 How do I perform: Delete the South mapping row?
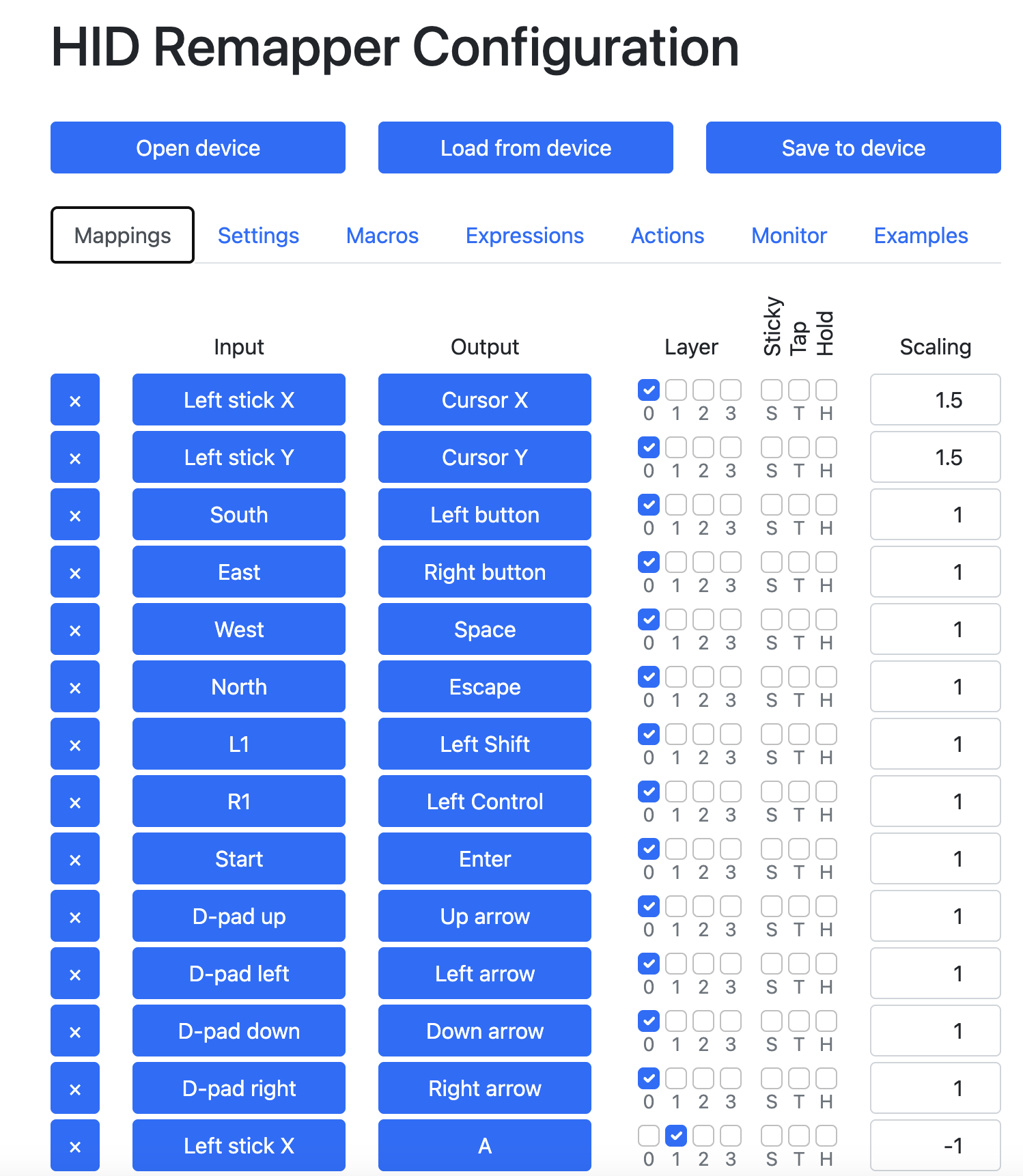pyautogui.click(x=75, y=515)
